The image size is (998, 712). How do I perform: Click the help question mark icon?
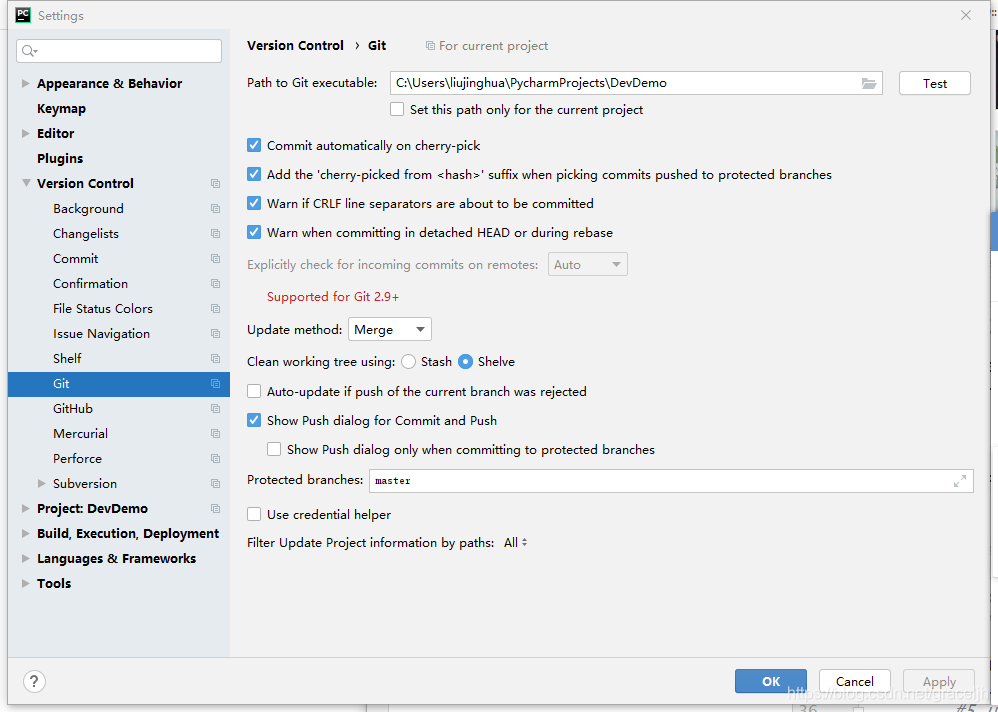tap(34, 681)
